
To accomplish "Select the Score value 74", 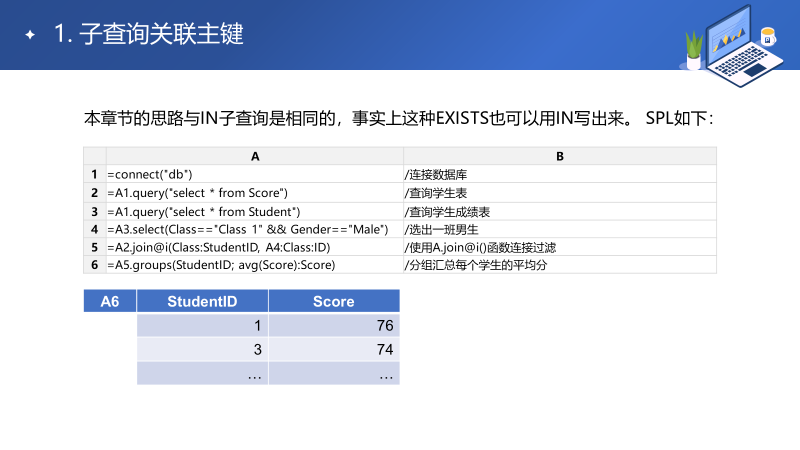I will point(334,349).
